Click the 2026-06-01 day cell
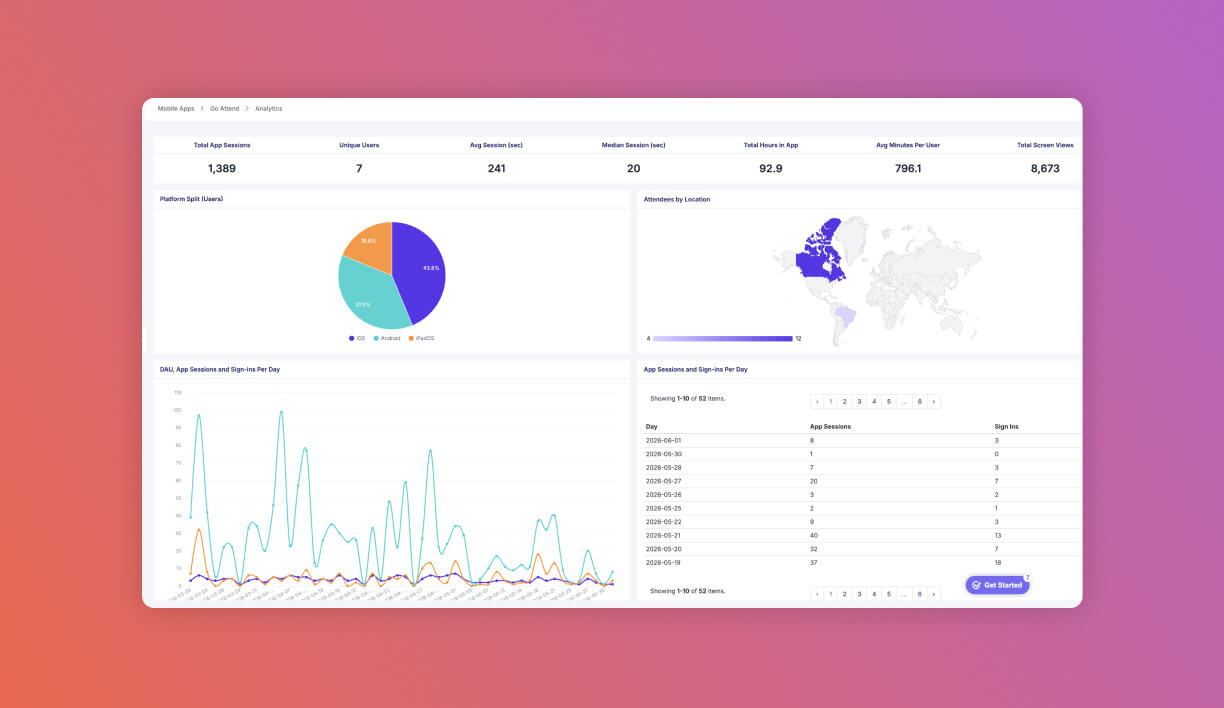The width and height of the screenshot is (1224, 708). pyautogui.click(x=664, y=440)
